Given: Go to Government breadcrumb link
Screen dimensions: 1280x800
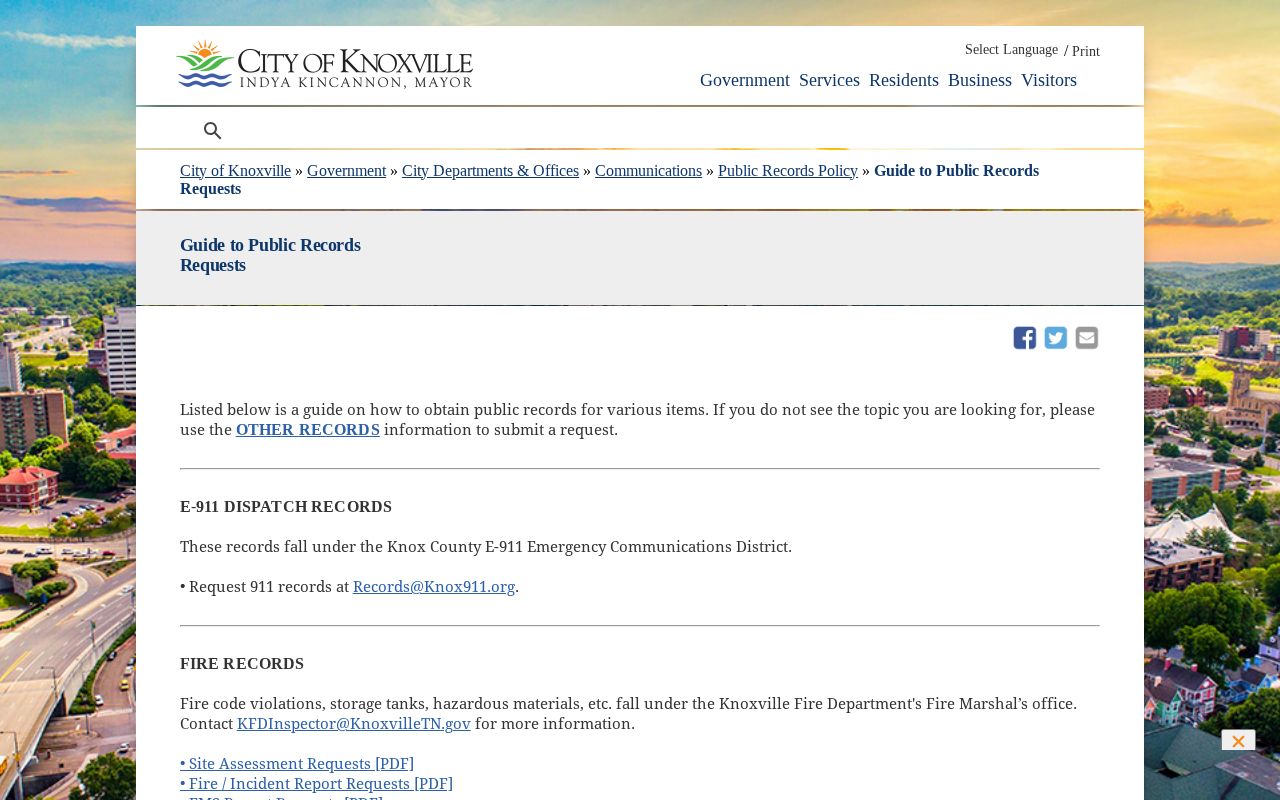Looking at the screenshot, I should click(x=346, y=171).
